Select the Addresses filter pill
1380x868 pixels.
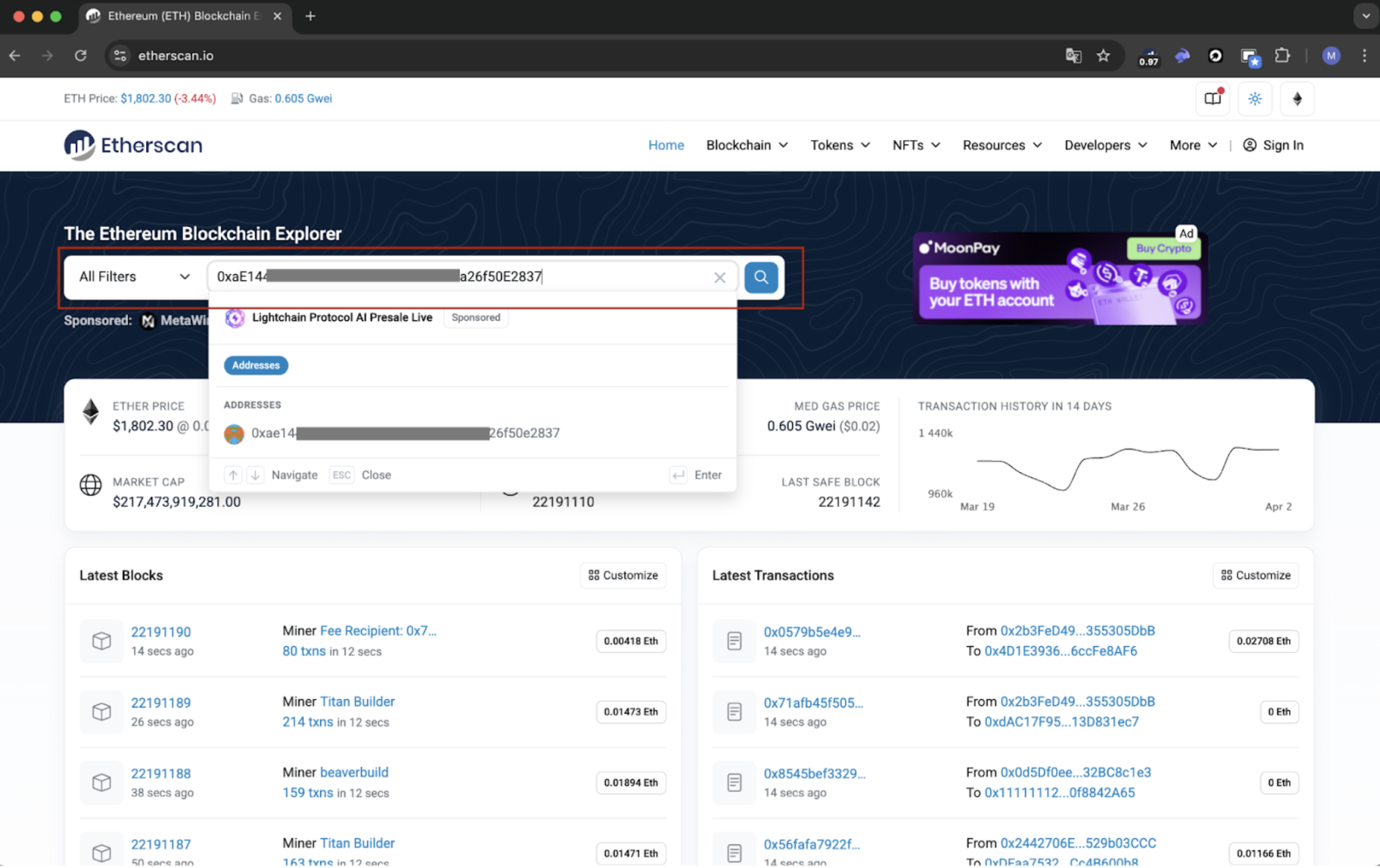click(x=255, y=366)
